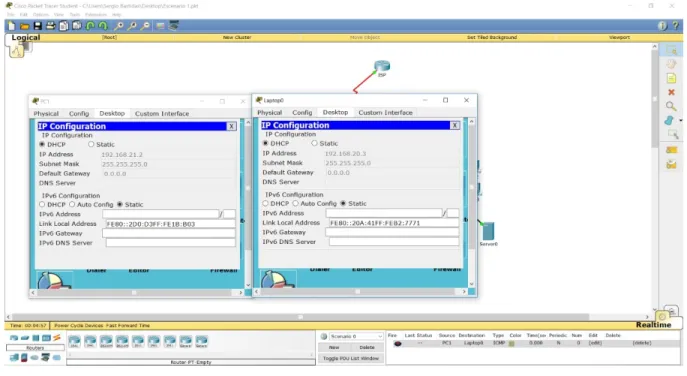Close PC1 IP Configuration panel X
687x376 pixels.
pyautogui.click(x=231, y=126)
